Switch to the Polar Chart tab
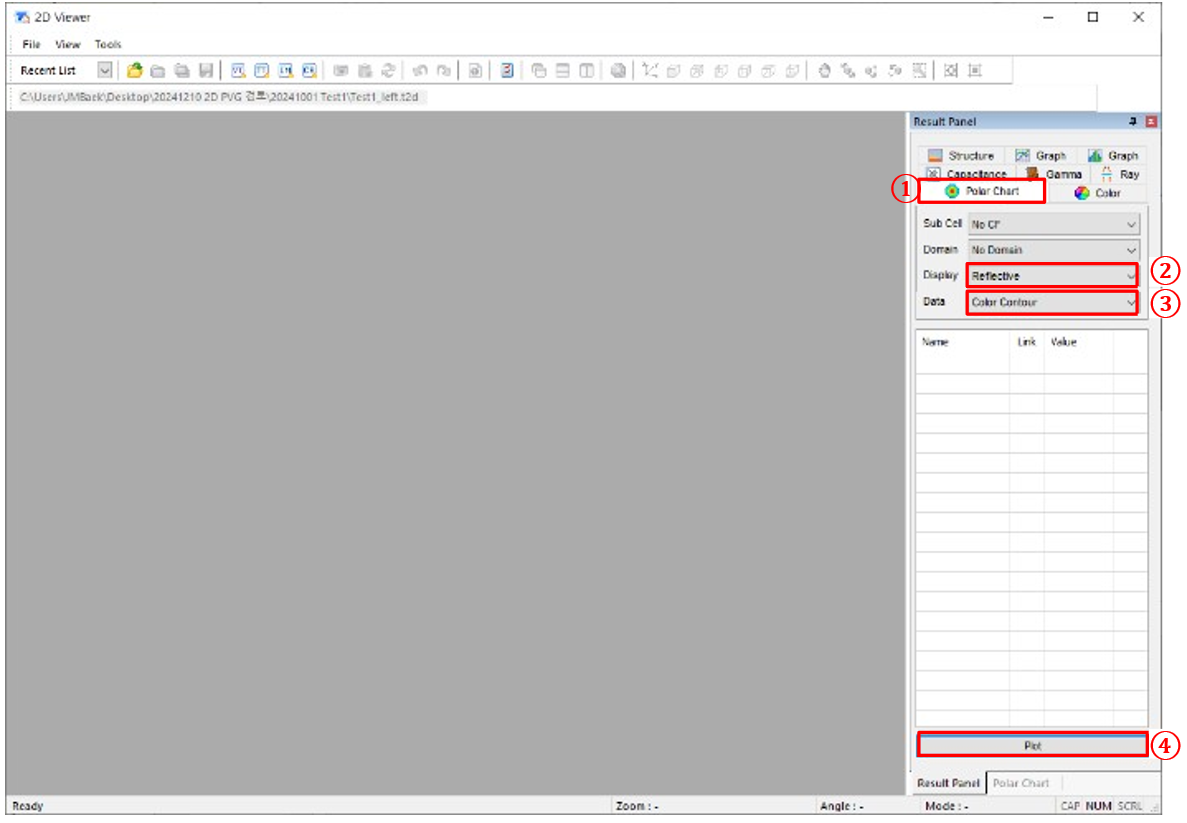 point(982,191)
